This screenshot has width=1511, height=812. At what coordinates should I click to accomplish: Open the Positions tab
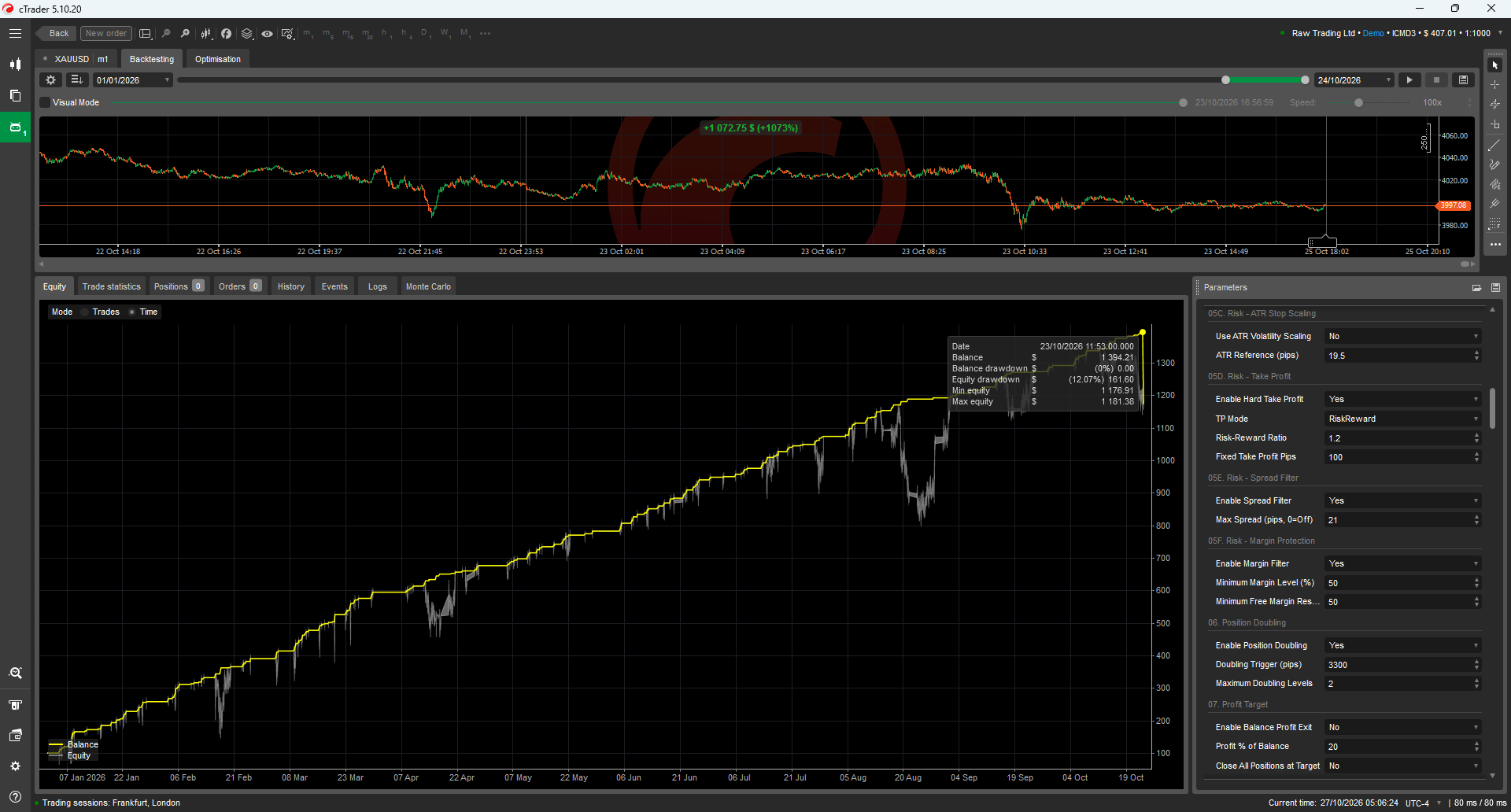[179, 286]
